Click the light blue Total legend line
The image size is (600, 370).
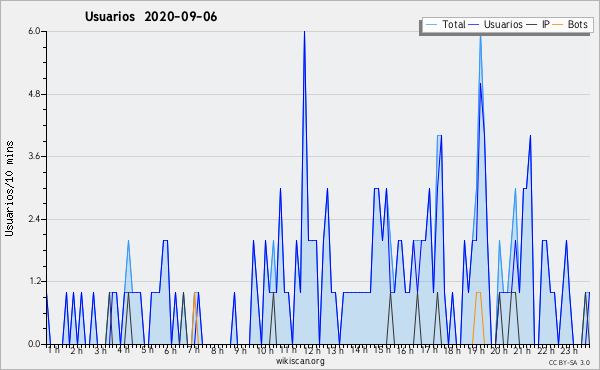pos(431,25)
